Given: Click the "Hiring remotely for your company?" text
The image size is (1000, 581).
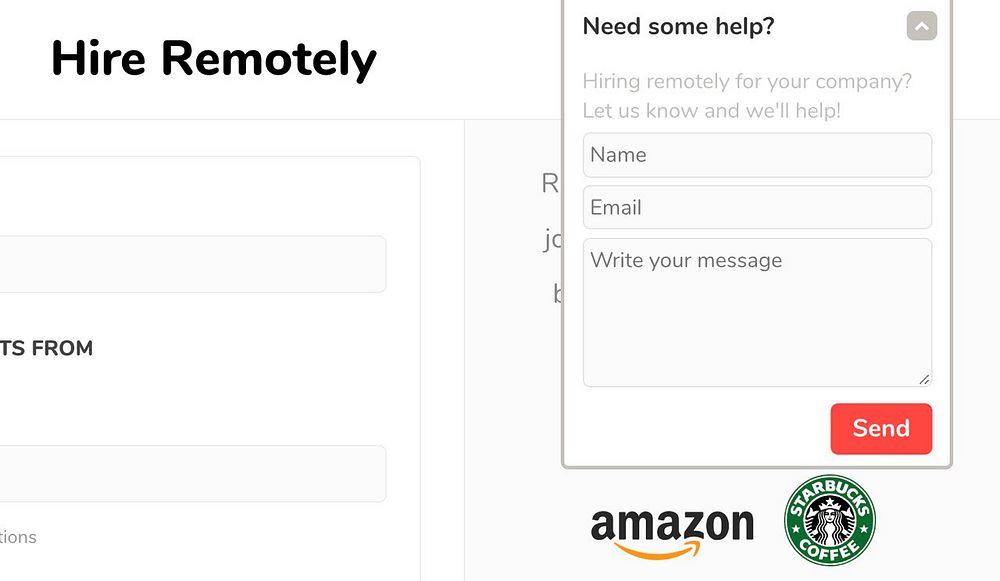Looking at the screenshot, I should point(747,81).
